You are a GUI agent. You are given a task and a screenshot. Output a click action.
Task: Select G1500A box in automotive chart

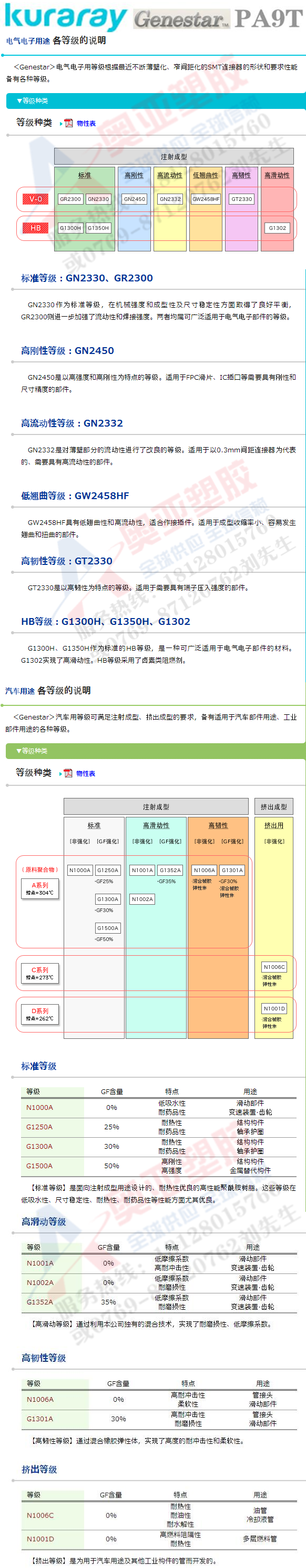click(108, 929)
